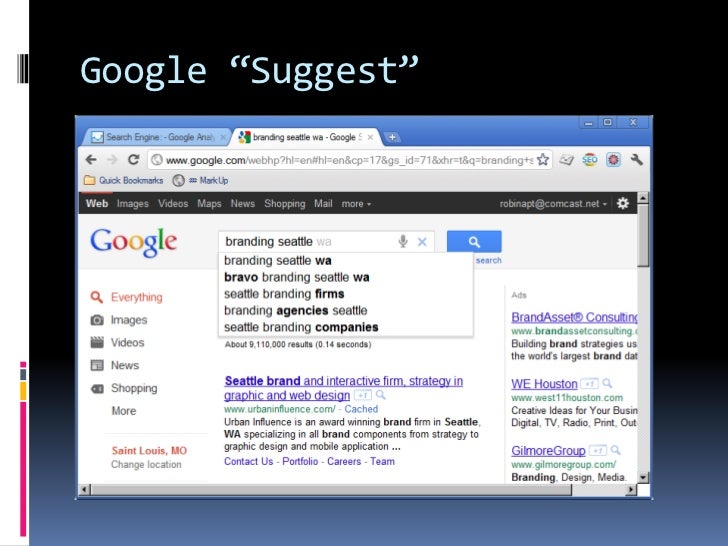Open the Cached link for urbaninfluence.com

click(x=361, y=409)
